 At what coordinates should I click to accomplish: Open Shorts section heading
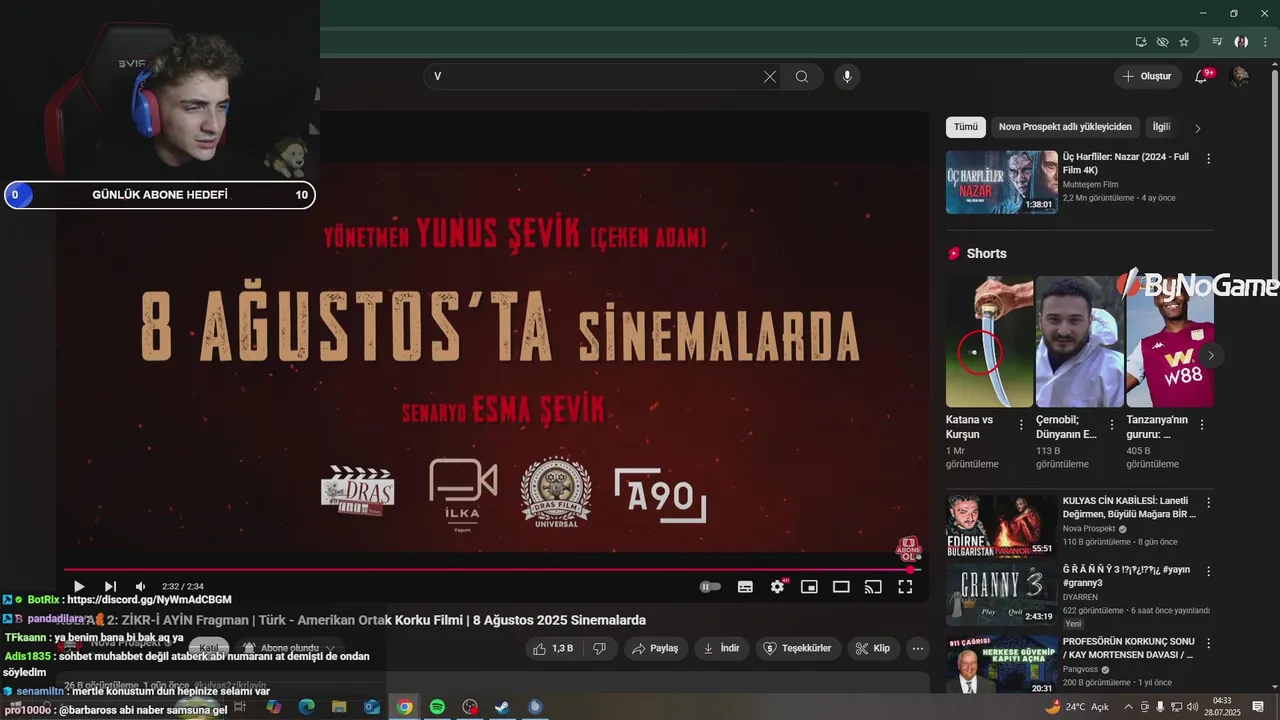(986, 254)
